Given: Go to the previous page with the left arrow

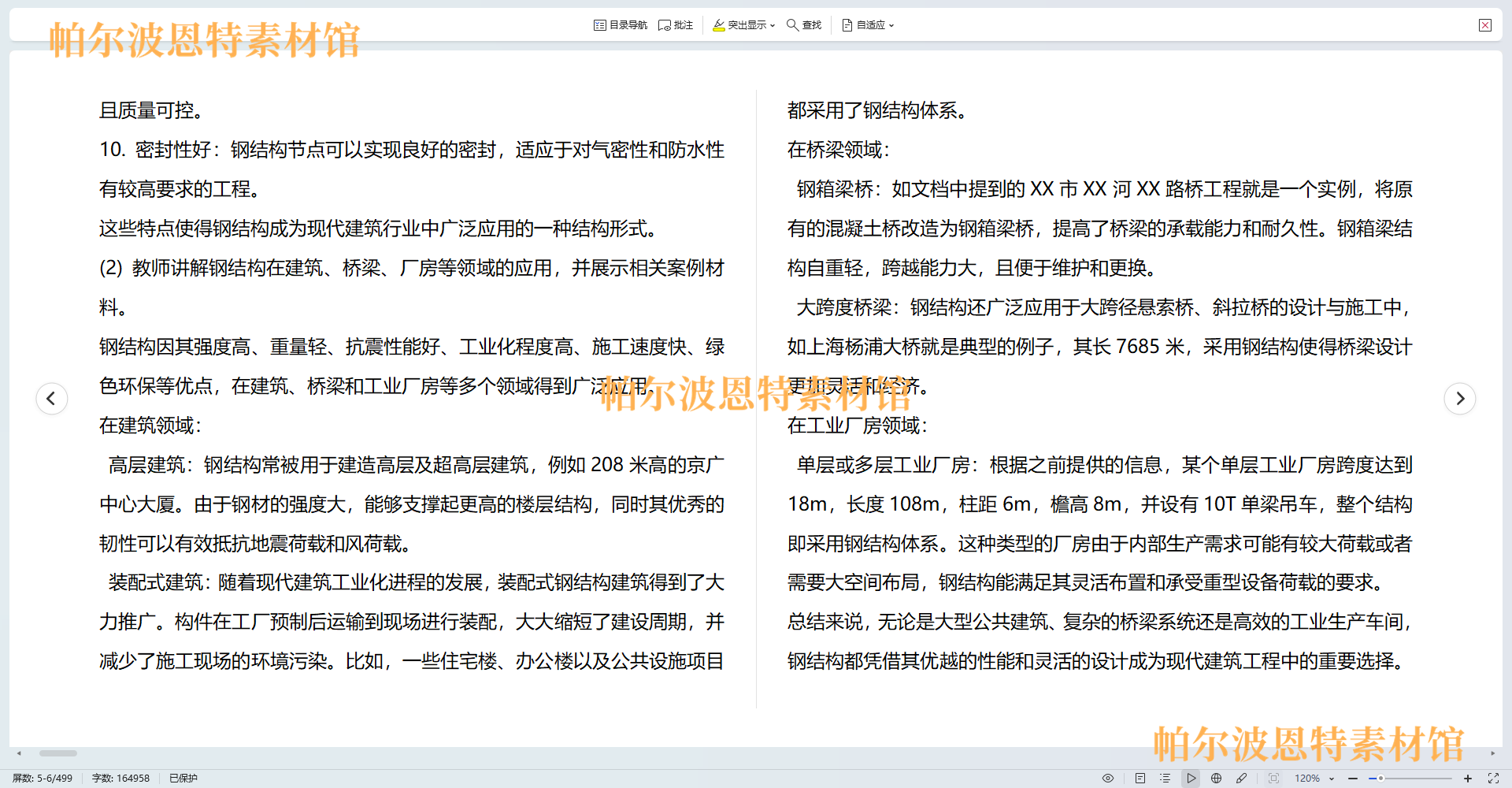Looking at the screenshot, I should pyautogui.click(x=51, y=398).
